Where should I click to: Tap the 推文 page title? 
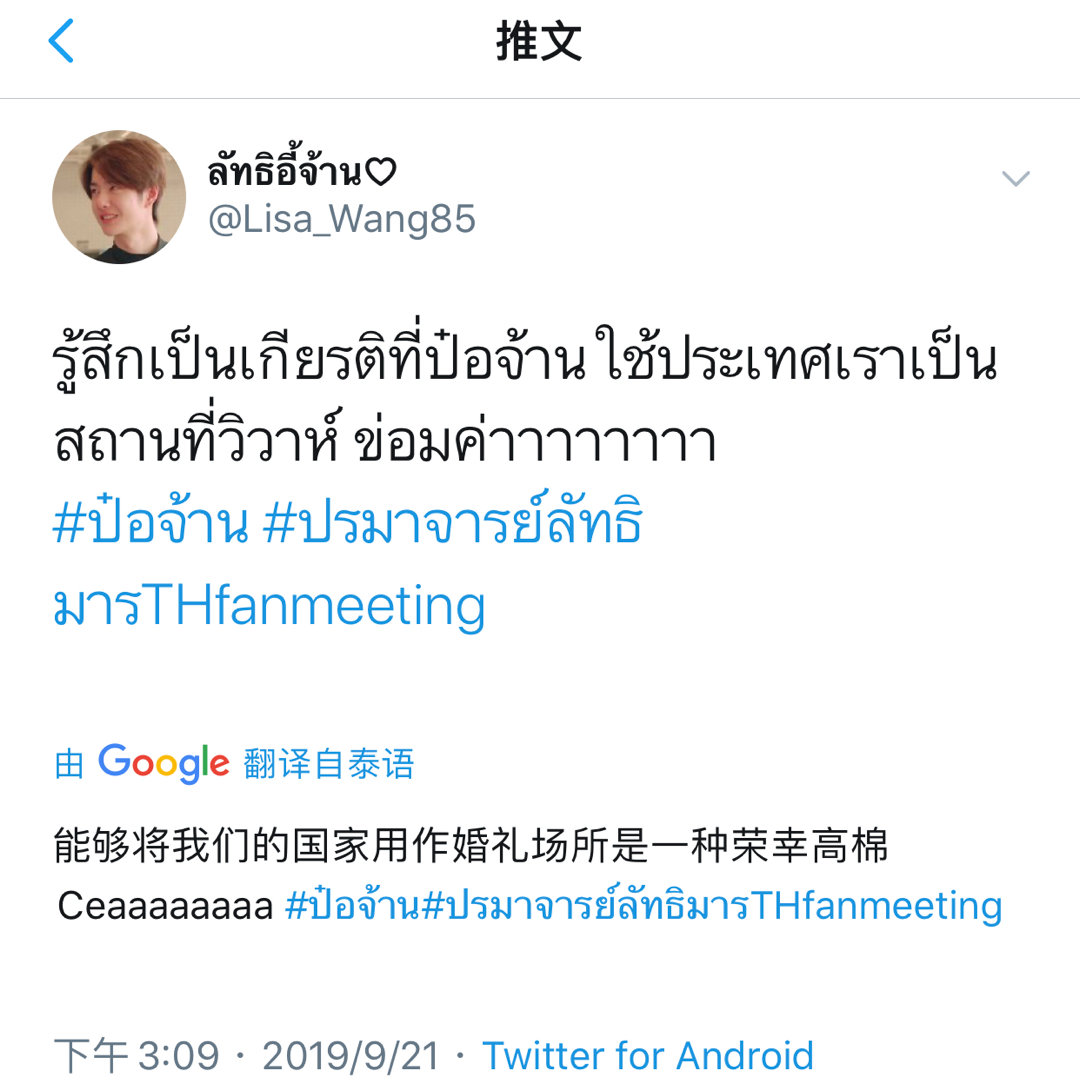pos(539,41)
